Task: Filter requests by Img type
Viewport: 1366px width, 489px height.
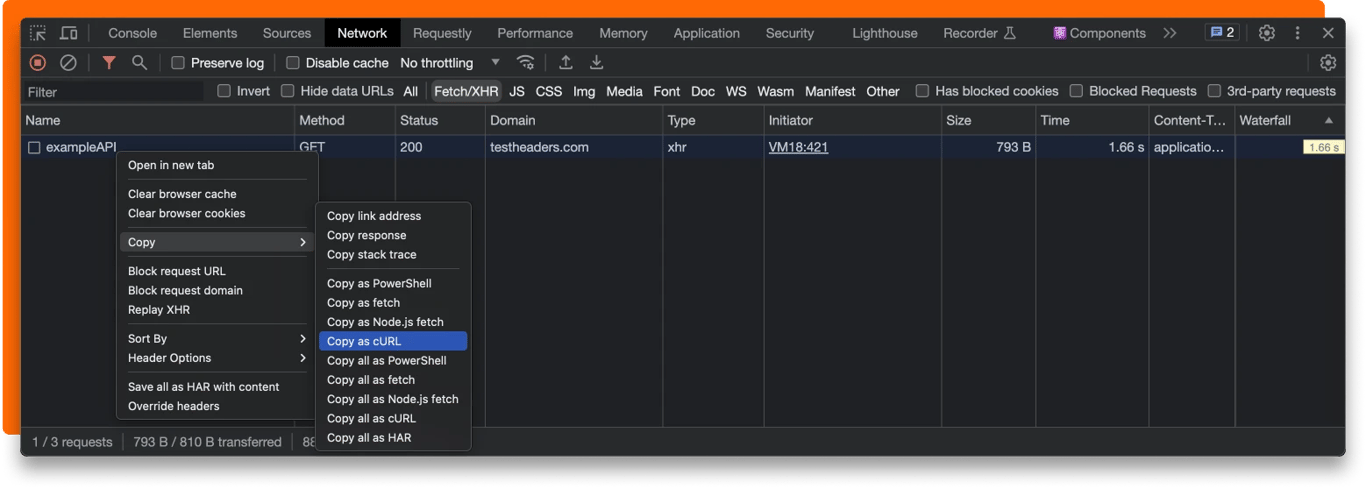Action: (584, 91)
